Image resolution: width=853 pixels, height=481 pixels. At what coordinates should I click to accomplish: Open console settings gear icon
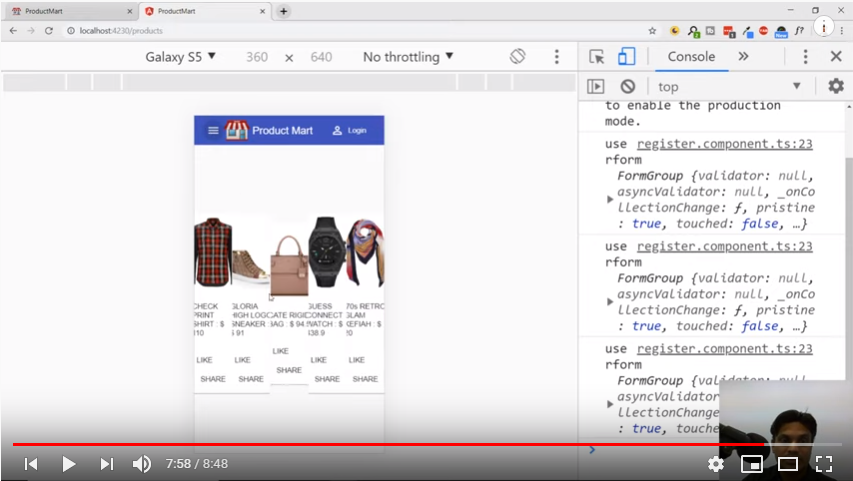tap(835, 87)
